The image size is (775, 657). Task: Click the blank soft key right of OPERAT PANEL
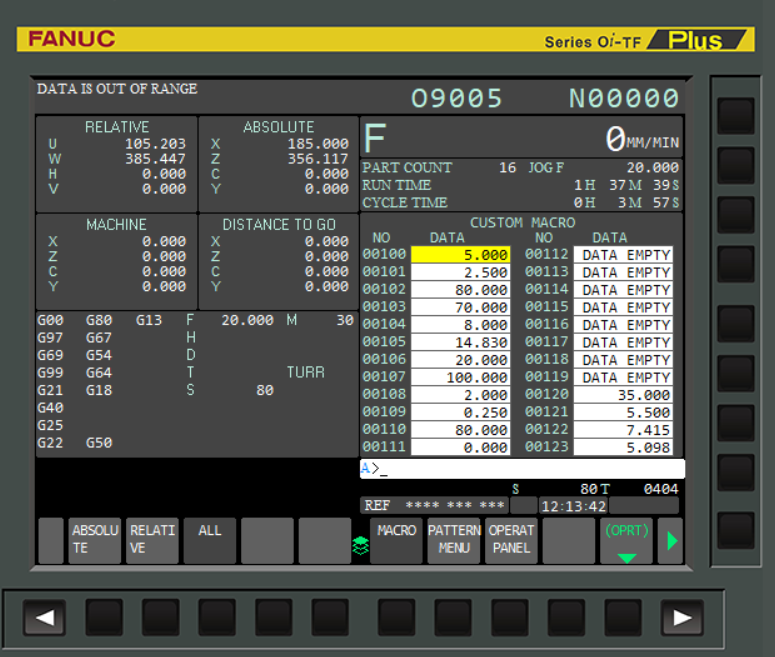(568, 540)
